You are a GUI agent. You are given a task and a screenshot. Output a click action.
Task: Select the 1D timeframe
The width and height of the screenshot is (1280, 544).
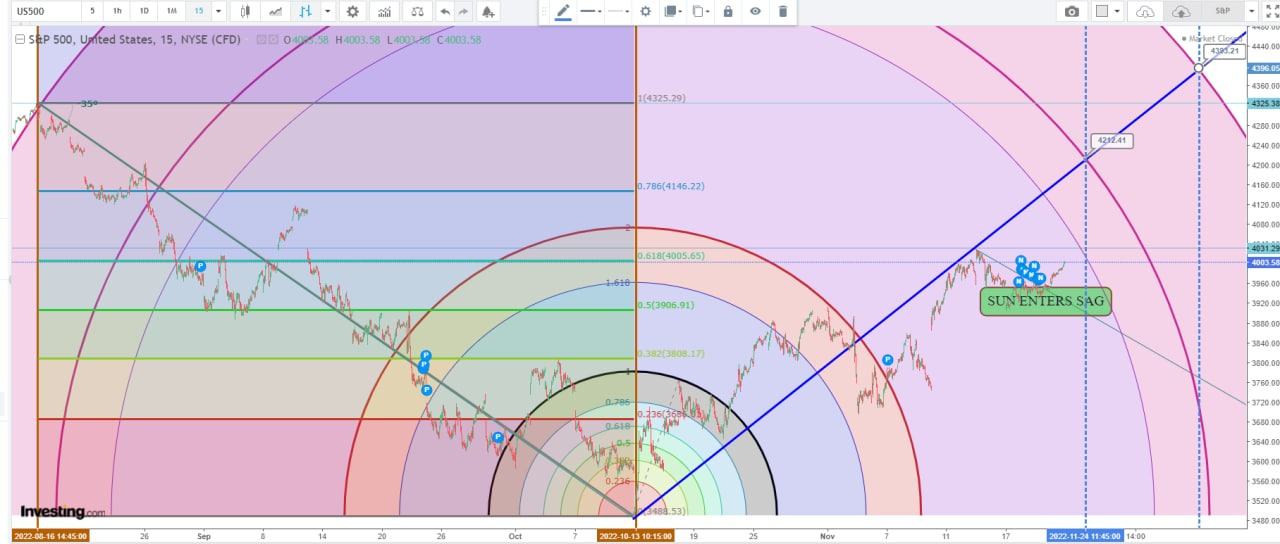(x=145, y=11)
